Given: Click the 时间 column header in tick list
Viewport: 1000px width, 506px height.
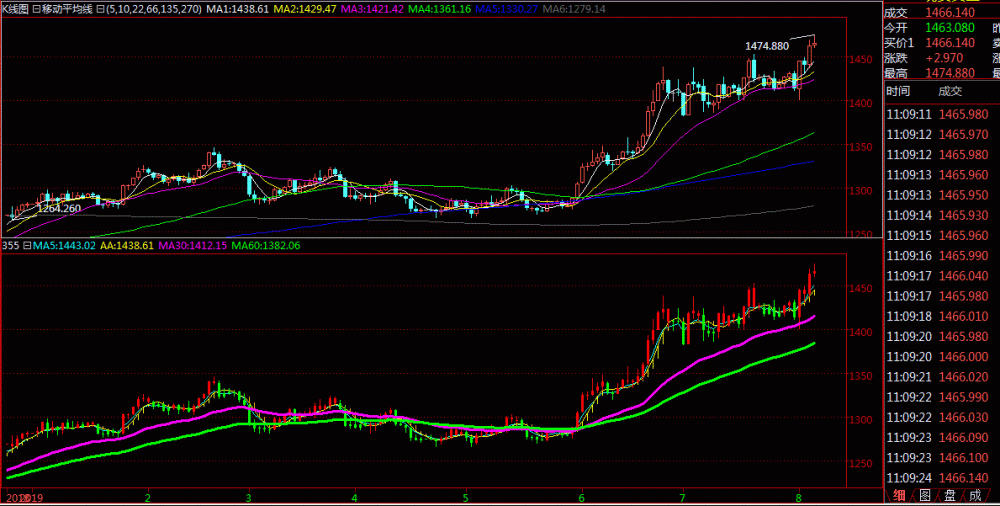Looking at the screenshot, I should 898,92.
